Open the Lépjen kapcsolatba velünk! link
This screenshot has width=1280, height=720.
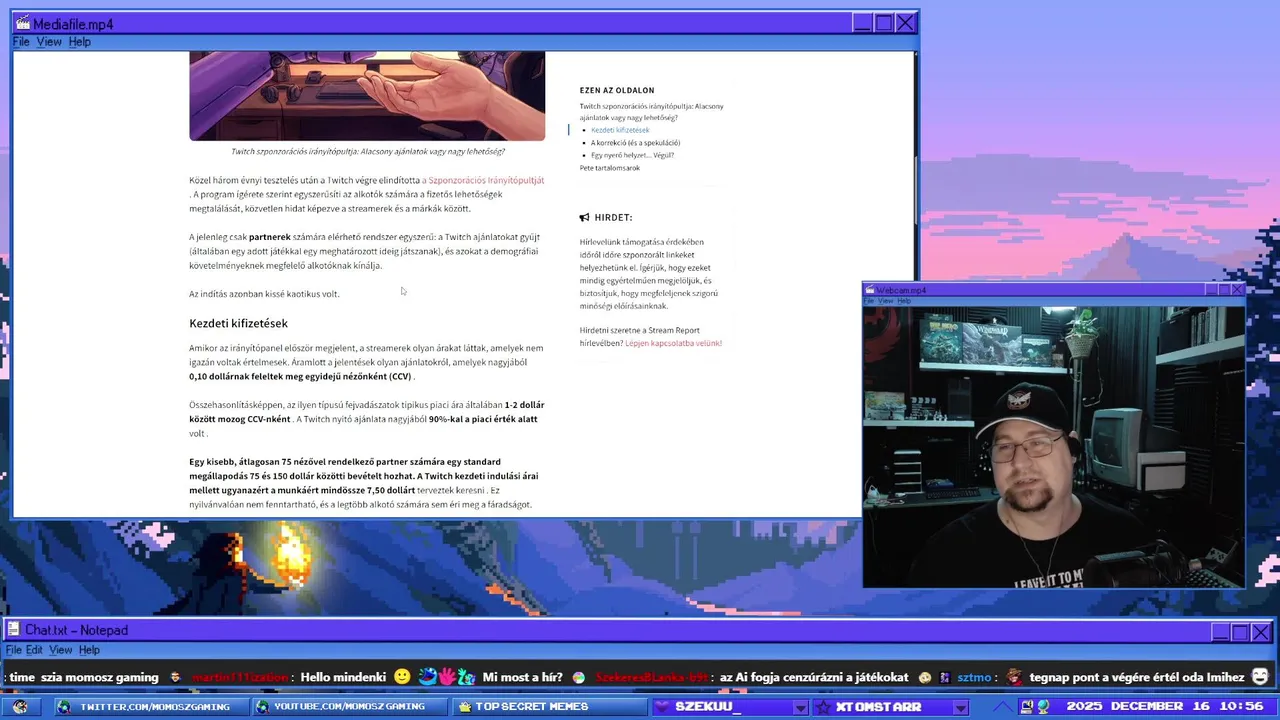tap(673, 343)
